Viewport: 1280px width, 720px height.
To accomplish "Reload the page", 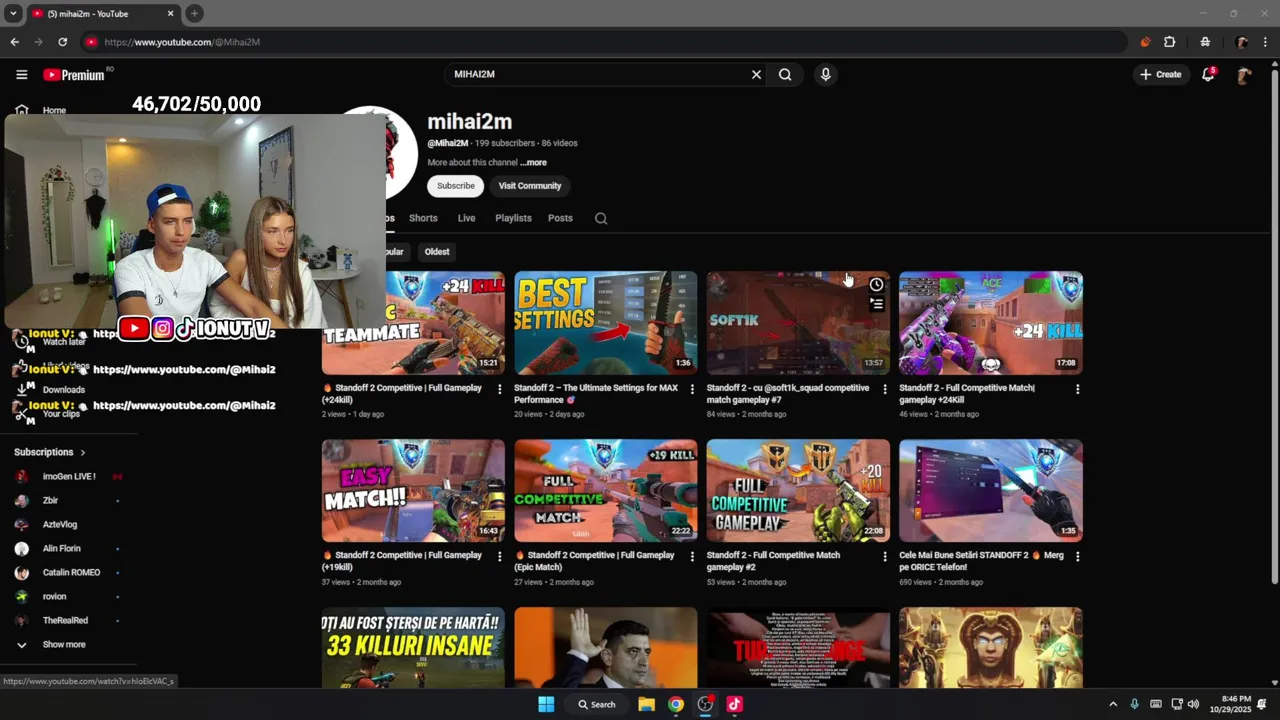I will 62,42.
